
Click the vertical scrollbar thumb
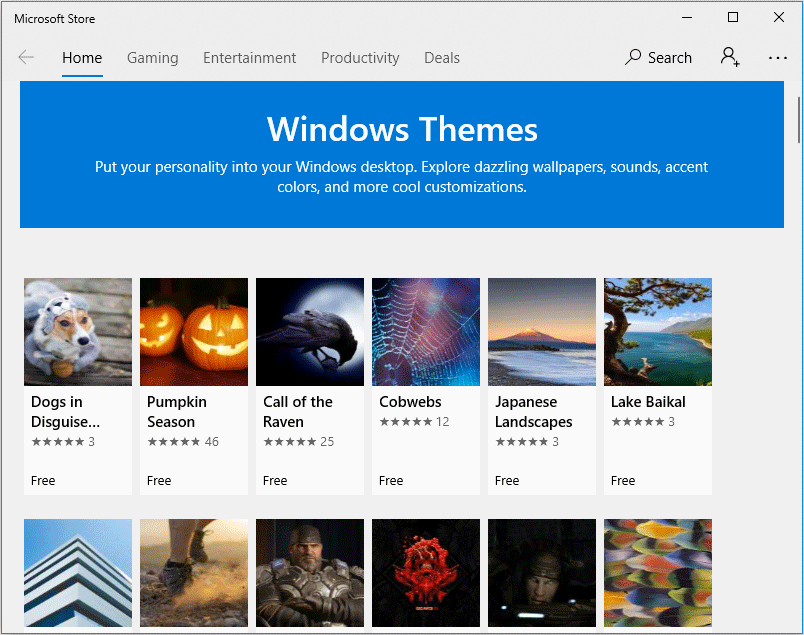(798, 120)
